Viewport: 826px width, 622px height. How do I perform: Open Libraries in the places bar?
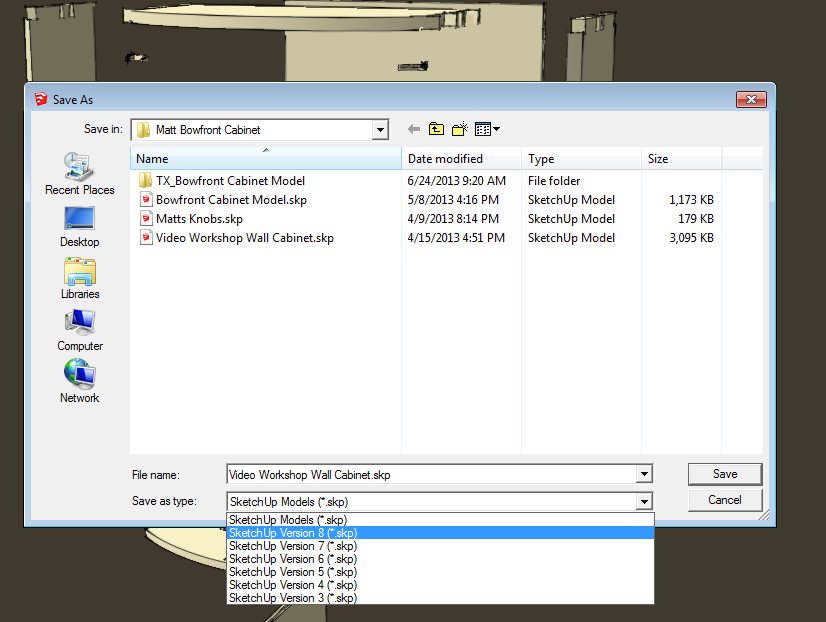pyautogui.click(x=80, y=279)
